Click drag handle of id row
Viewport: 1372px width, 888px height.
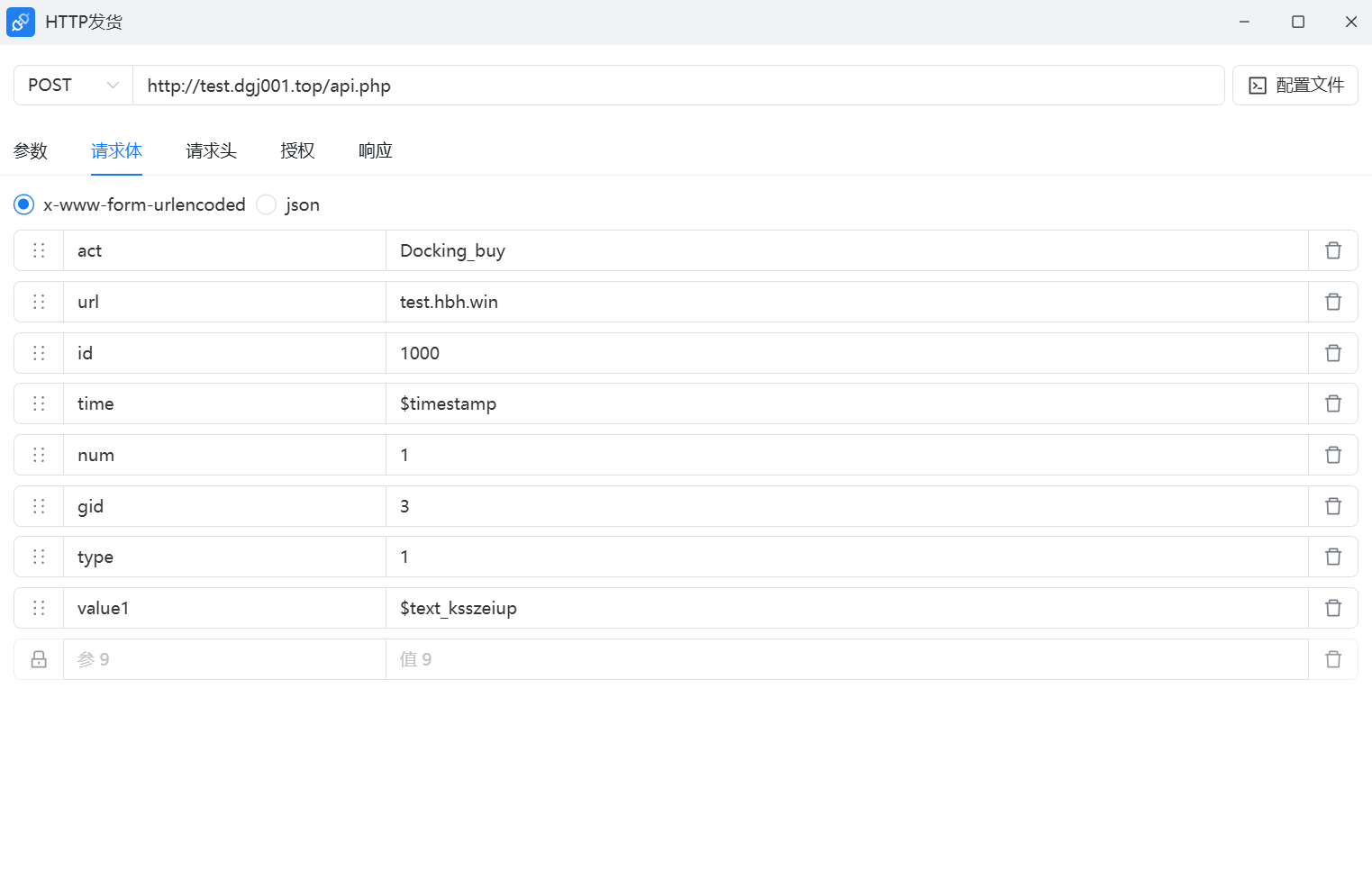click(39, 353)
